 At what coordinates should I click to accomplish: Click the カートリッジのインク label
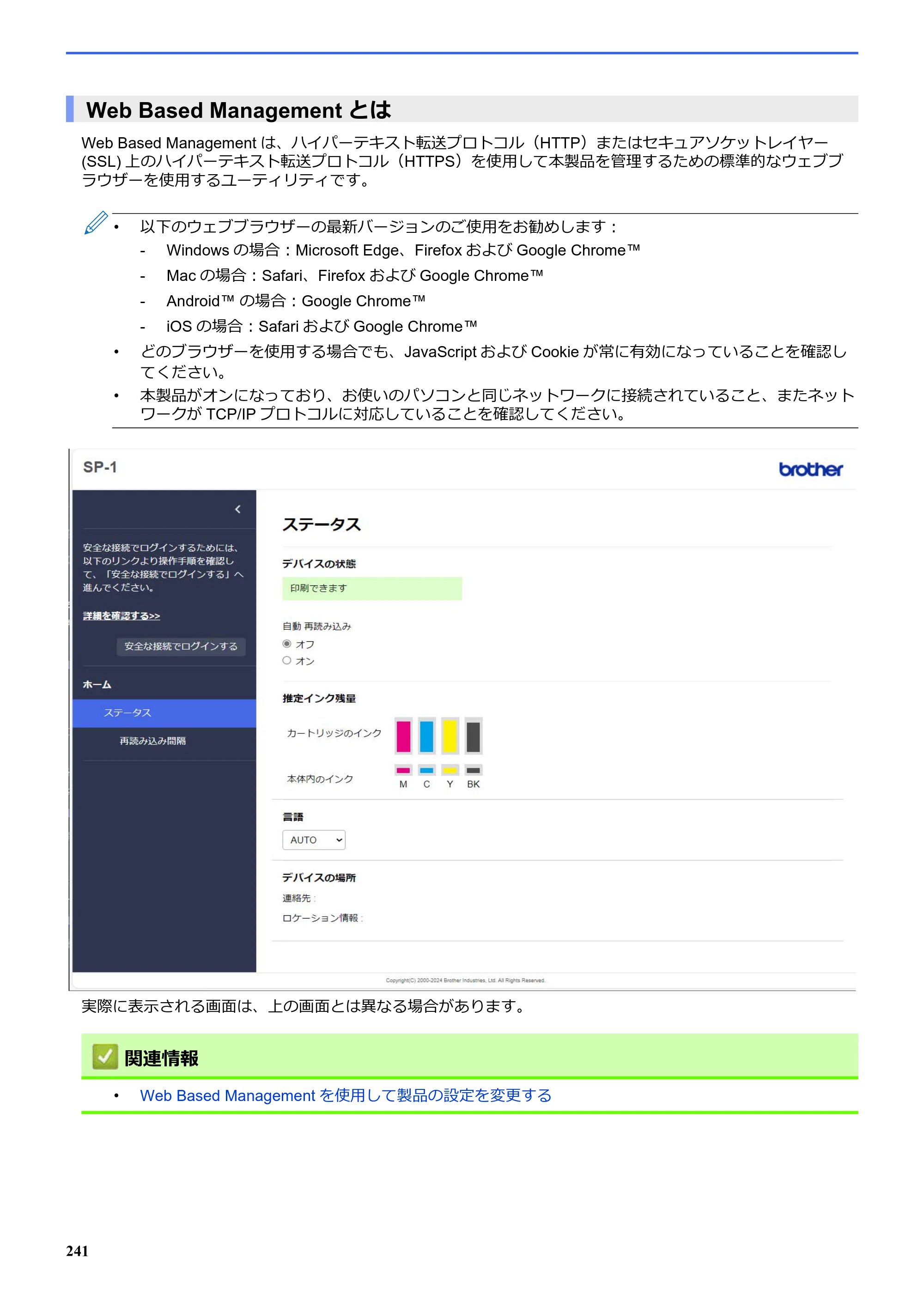[x=334, y=733]
